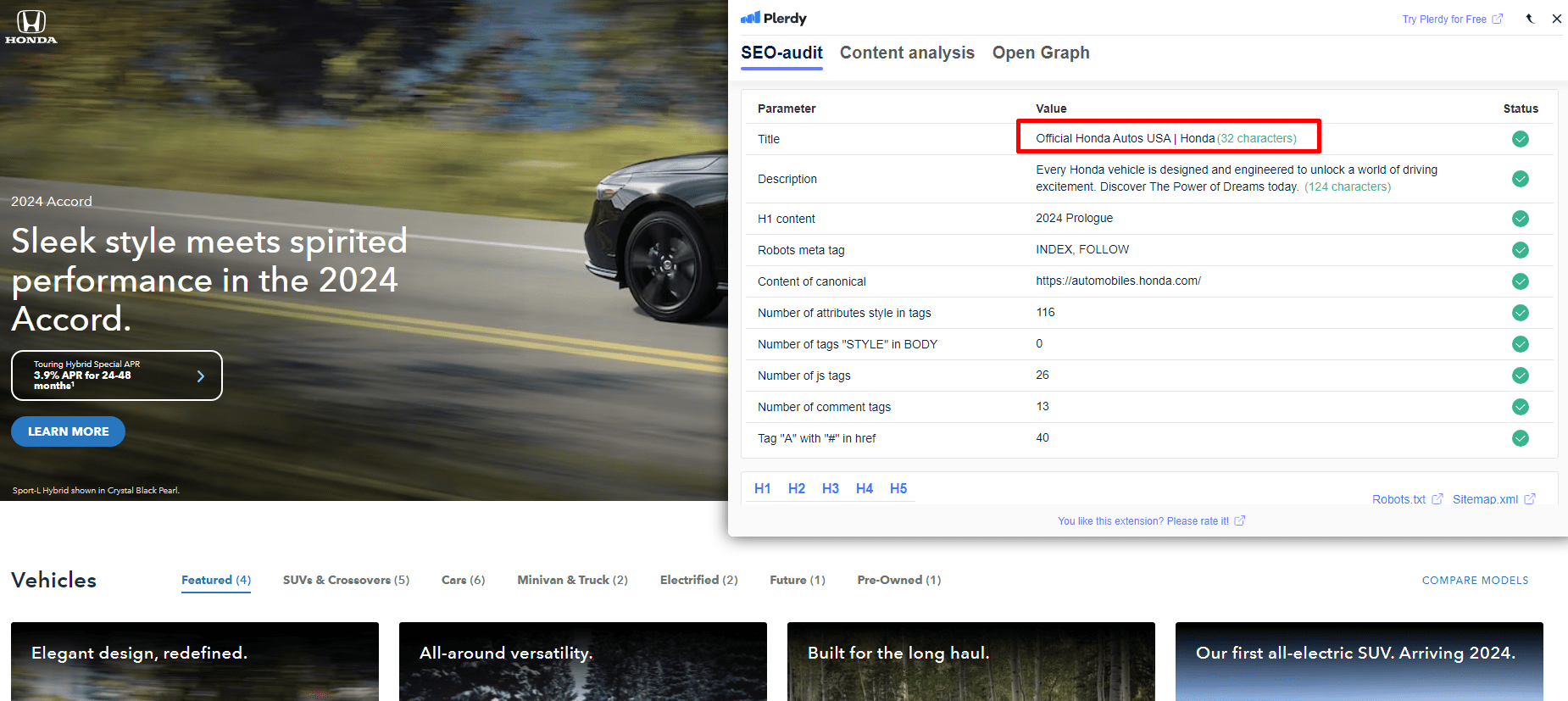Click the green status check for Content of canonical
Viewport: 1568px width, 701px height.
[1521, 281]
